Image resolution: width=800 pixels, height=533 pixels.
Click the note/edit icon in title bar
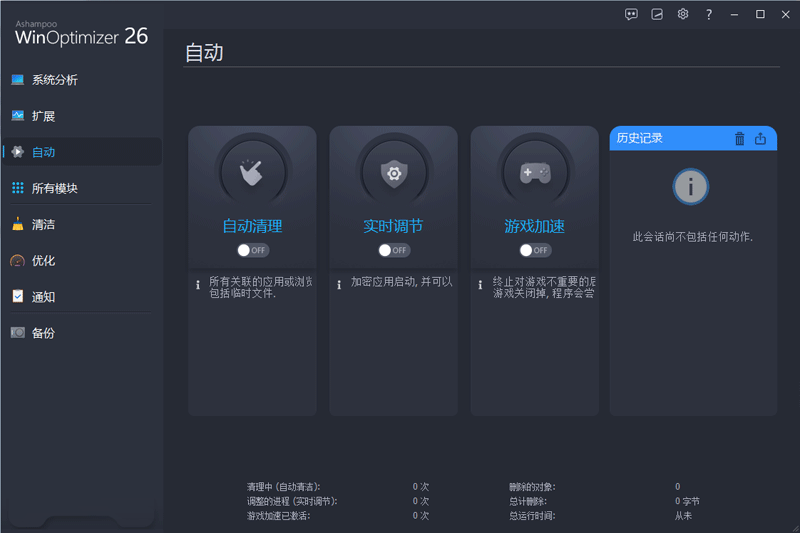(657, 14)
